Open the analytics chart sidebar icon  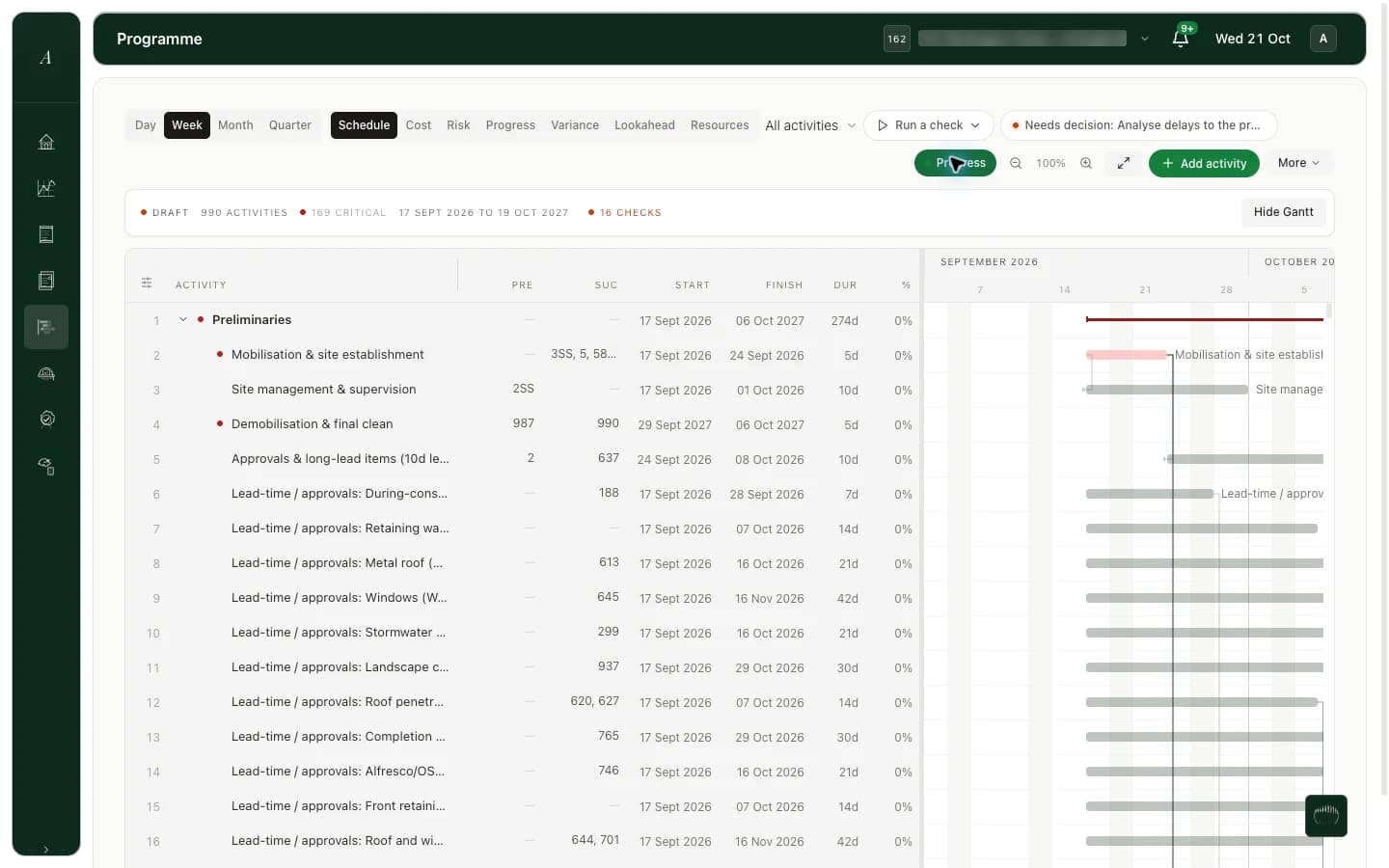coord(45,188)
